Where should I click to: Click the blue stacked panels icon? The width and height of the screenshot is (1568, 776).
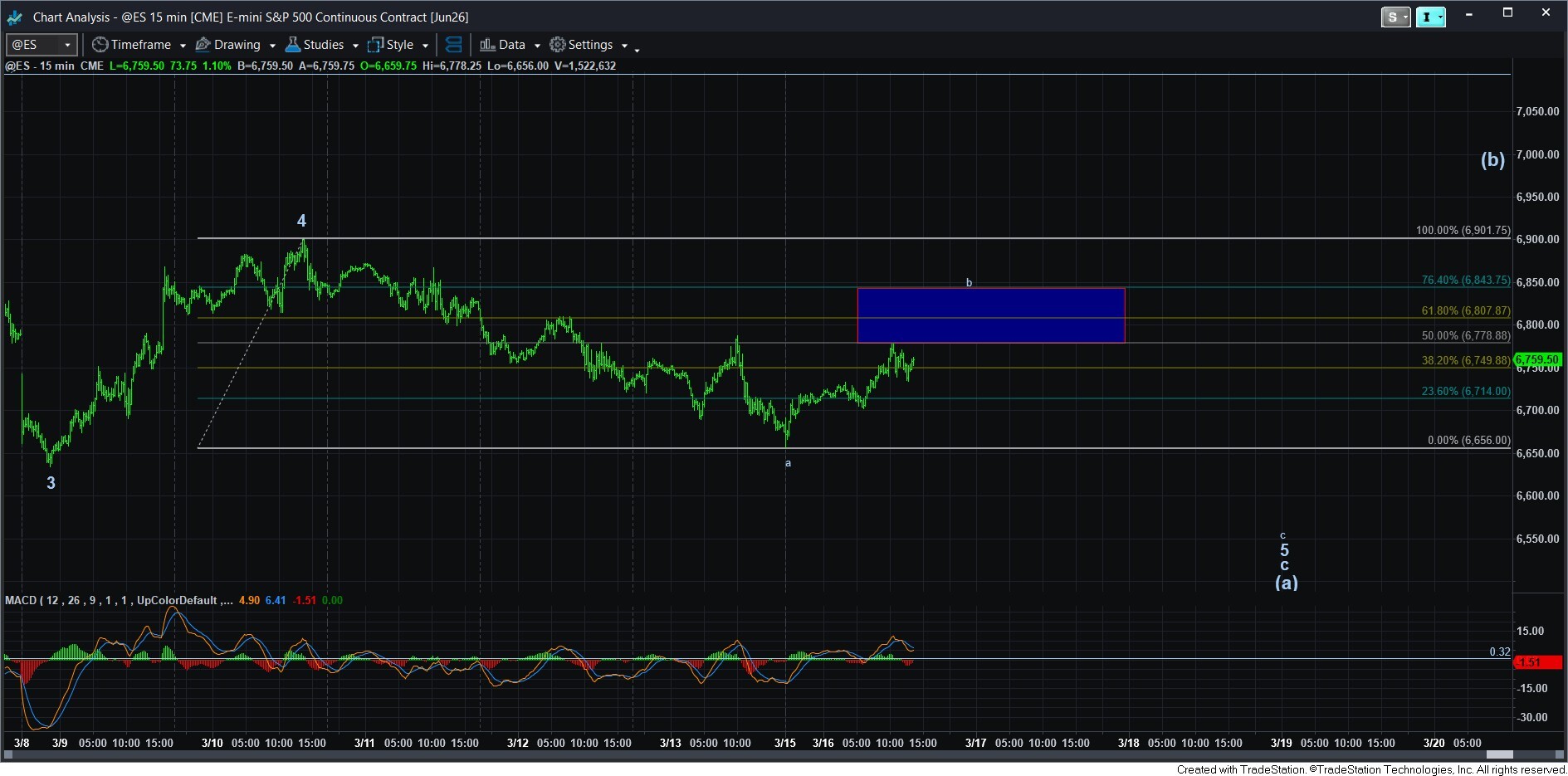(x=453, y=45)
